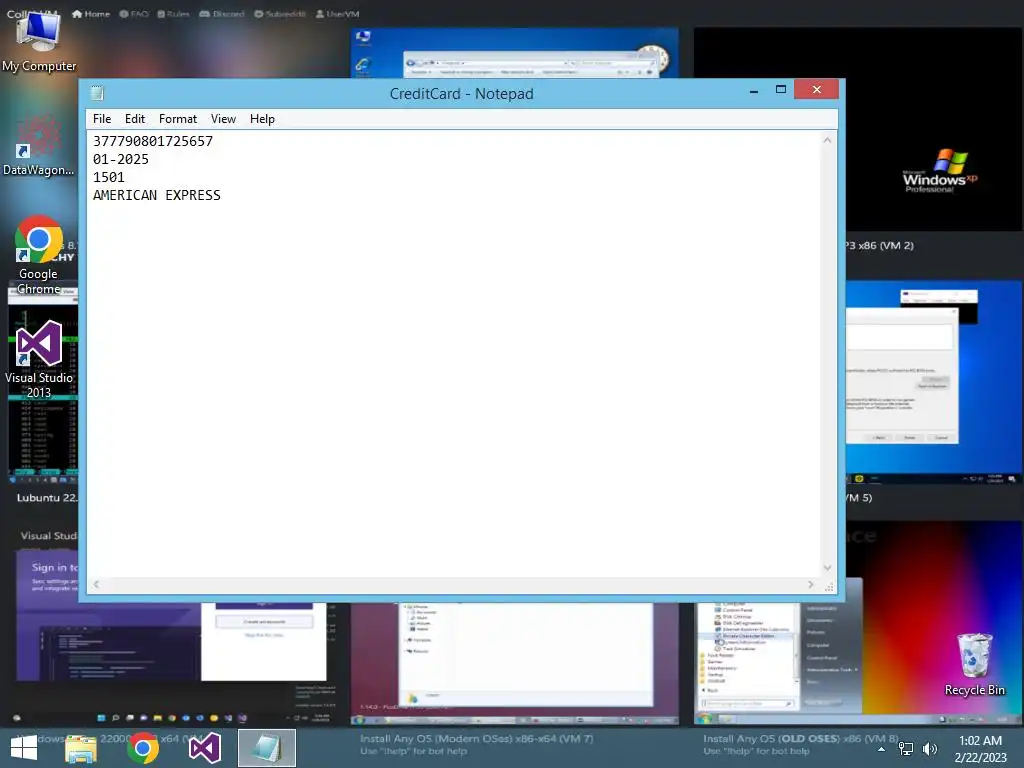Open the Windows Start button
Viewport: 1024px width, 768px height.
[24, 748]
